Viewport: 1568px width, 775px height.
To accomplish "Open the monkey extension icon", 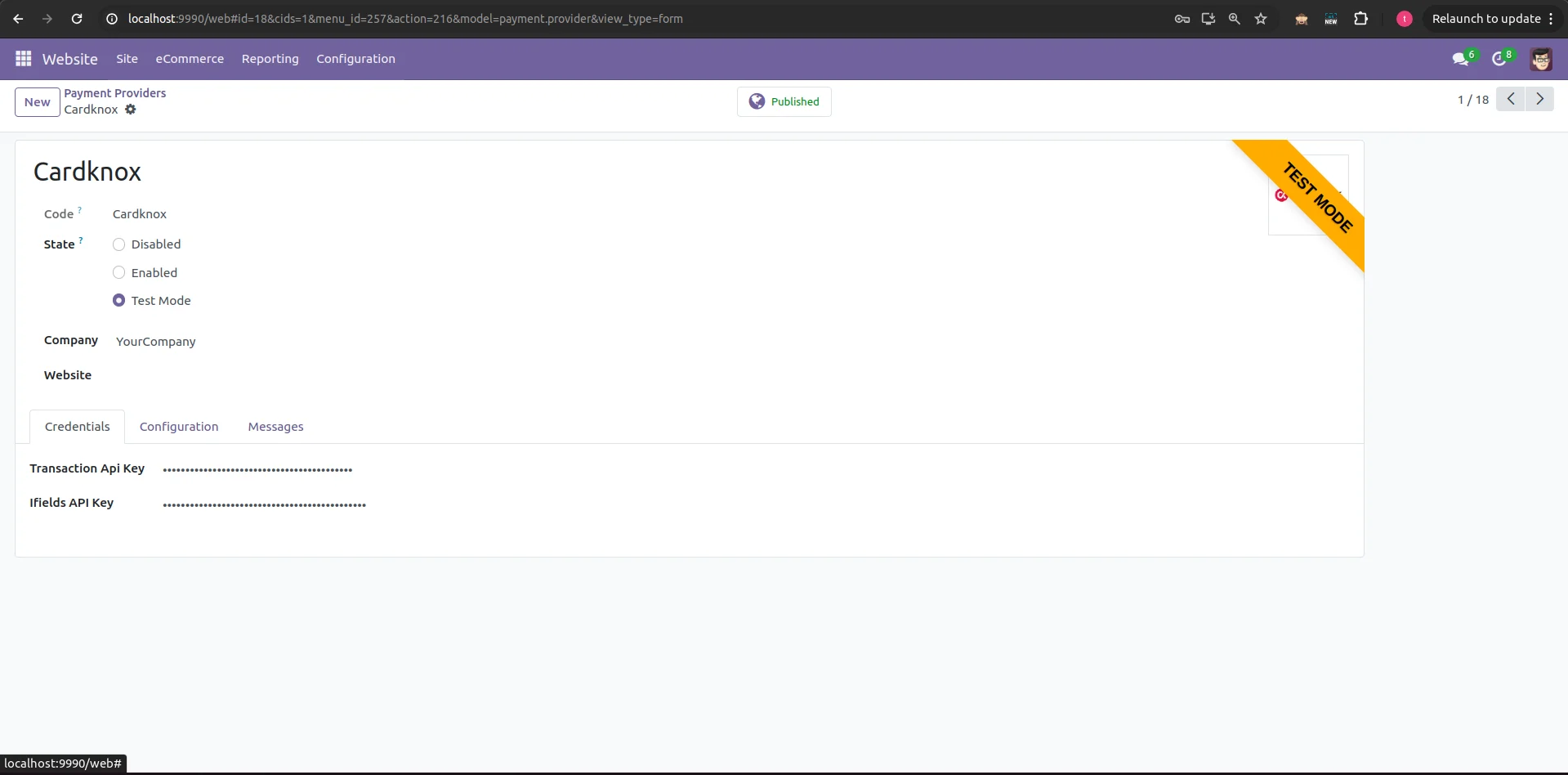I will click(x=1302, y=19).
